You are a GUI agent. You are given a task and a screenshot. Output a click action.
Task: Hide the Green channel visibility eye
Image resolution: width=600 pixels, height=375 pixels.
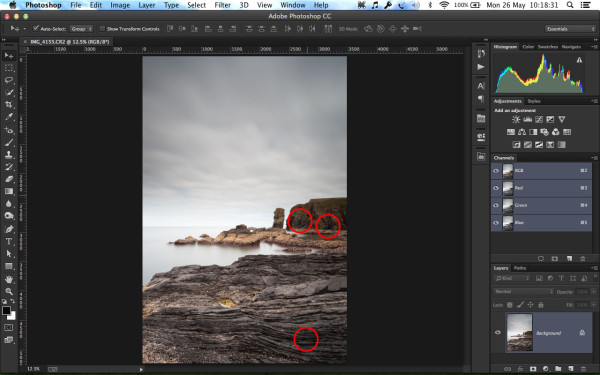coord(496,205)
